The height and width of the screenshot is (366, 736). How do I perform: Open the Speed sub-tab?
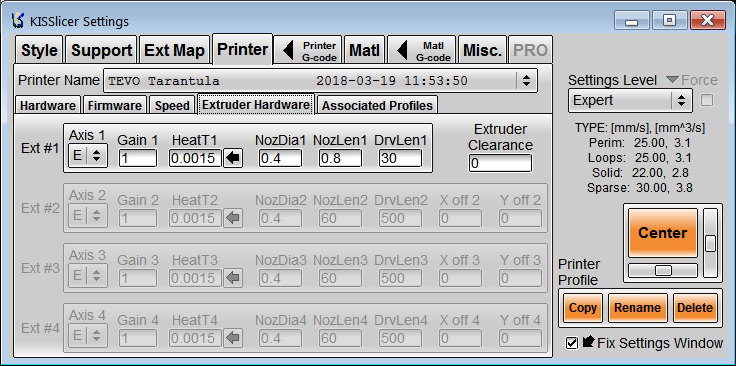172,105
